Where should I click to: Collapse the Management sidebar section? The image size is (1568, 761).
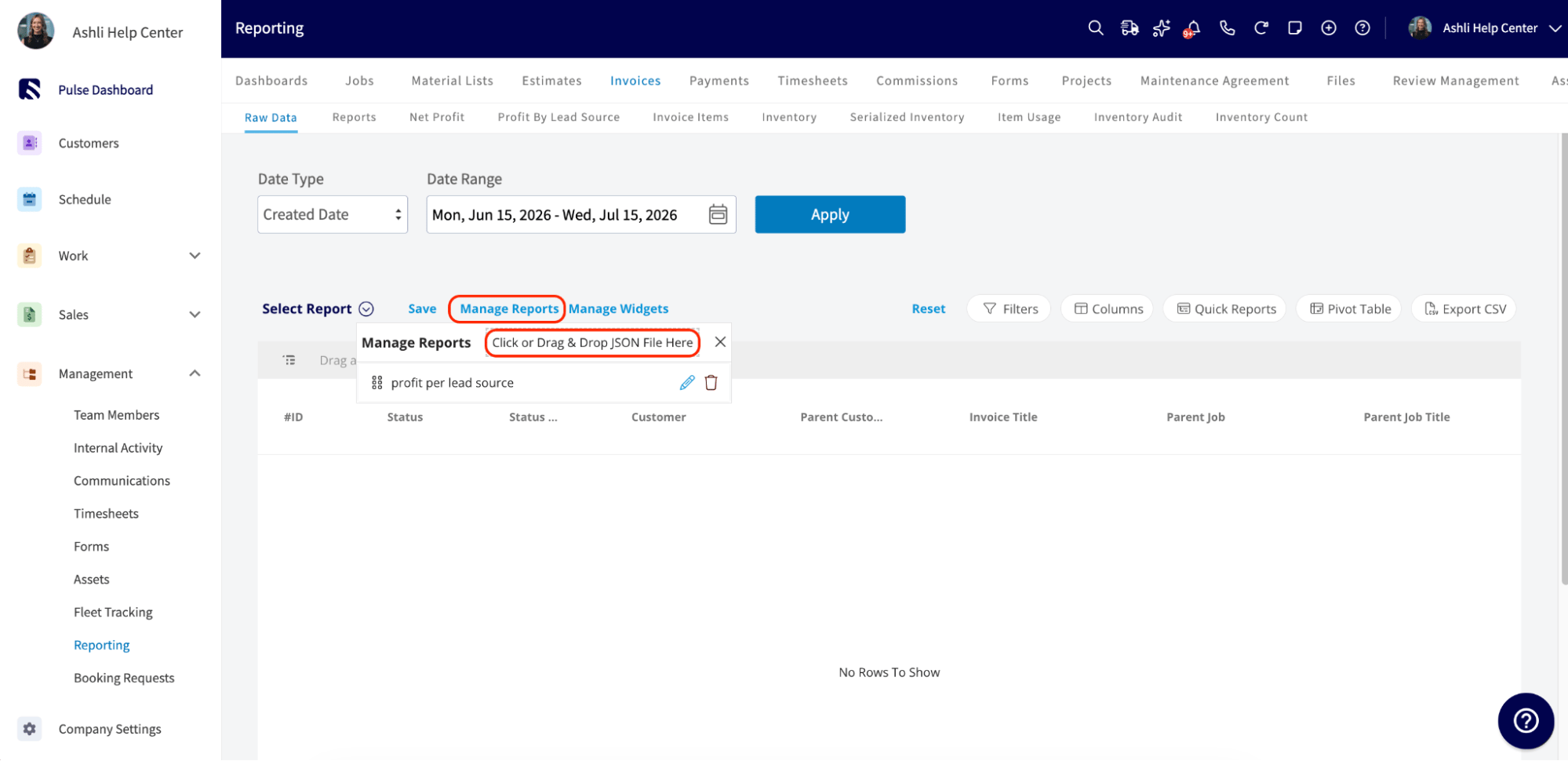tap(195, 373)
